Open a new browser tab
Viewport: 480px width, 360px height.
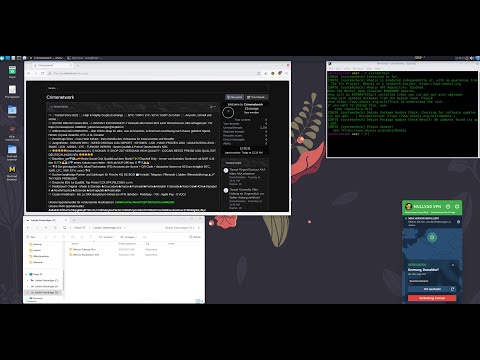[78, 65]
